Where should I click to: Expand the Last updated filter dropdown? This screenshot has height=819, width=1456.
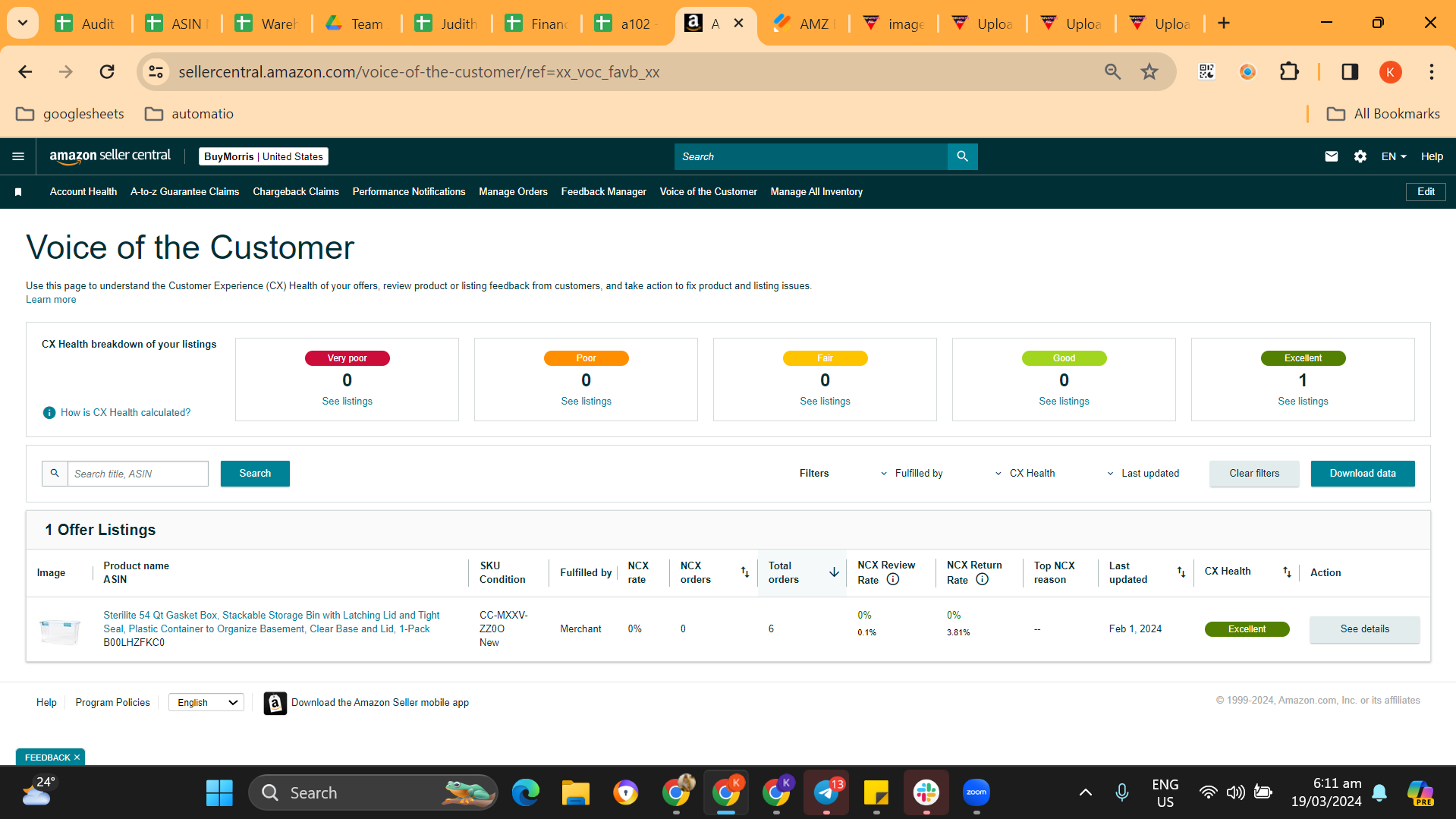pos(1143,474)
